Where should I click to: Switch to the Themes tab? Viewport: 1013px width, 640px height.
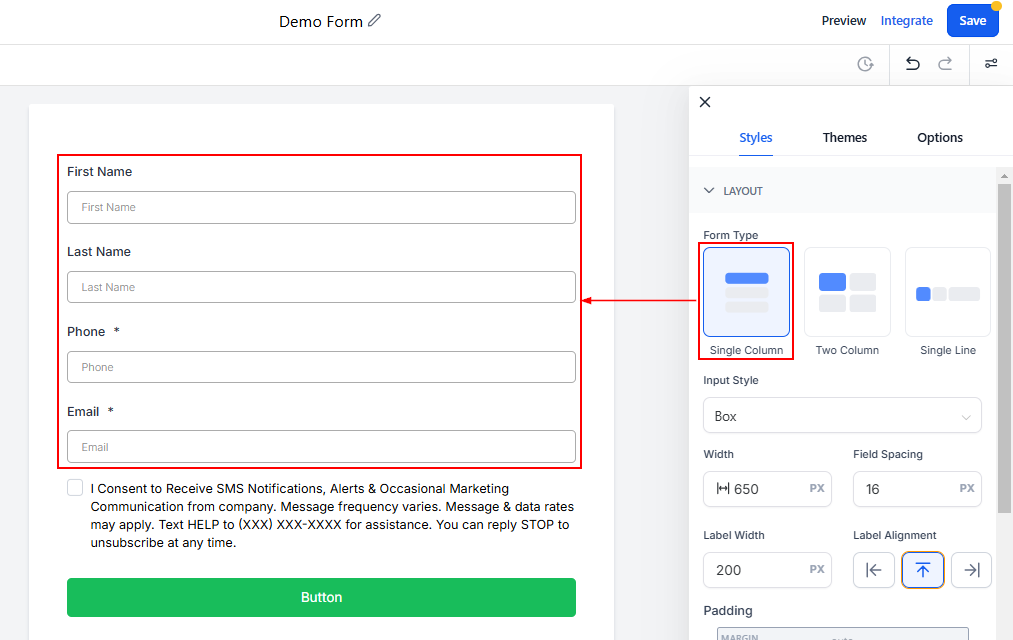845,138
